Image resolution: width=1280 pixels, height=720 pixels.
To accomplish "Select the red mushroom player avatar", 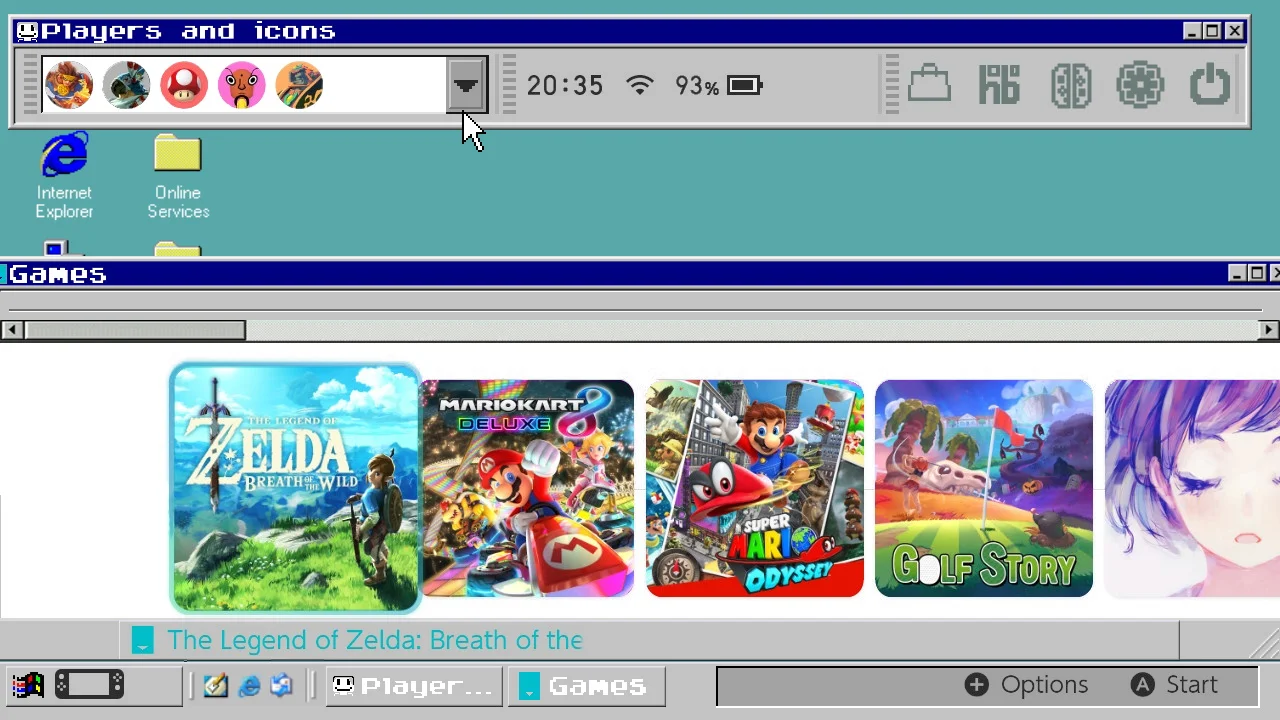I will 184,85.
